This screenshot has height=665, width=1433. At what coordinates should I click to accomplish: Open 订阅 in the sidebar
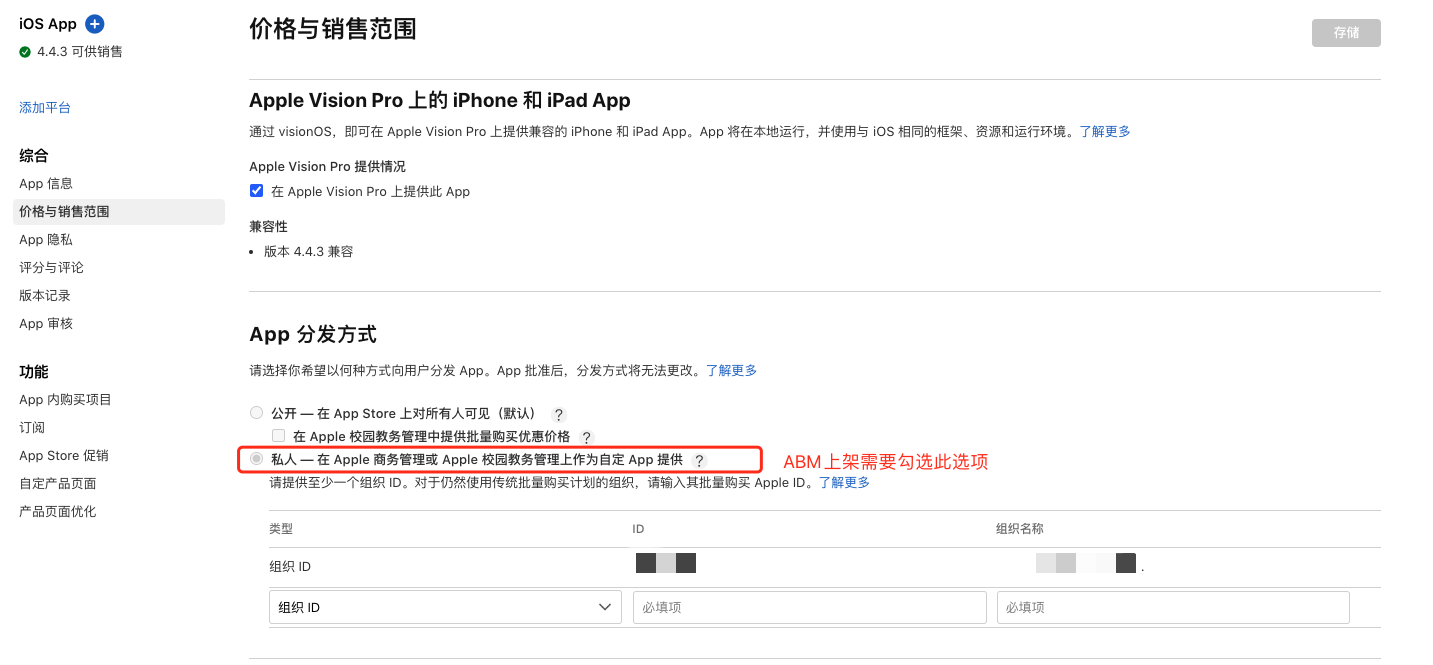[32, 428]
